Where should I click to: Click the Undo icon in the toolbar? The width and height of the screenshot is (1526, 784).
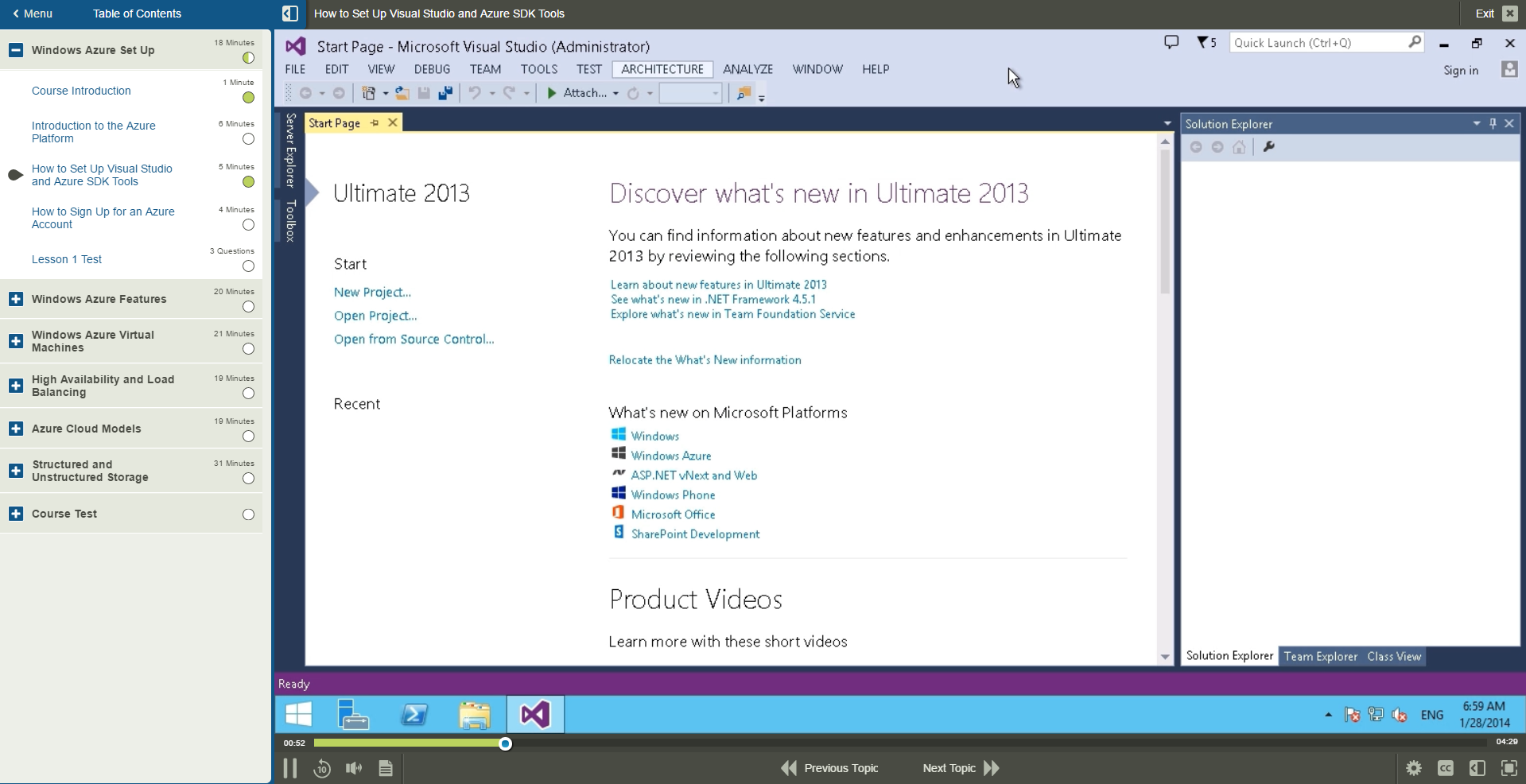point(475,93)
